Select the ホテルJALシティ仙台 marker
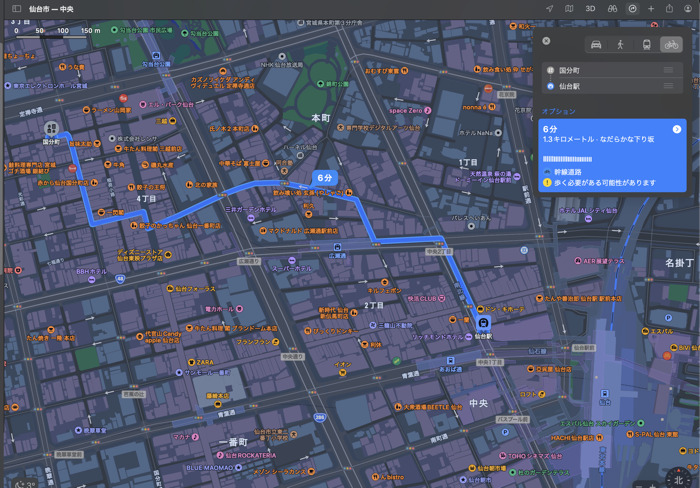The width and height of the screenshot is (700, 488). pyautogui.click(x=588, y=219)
